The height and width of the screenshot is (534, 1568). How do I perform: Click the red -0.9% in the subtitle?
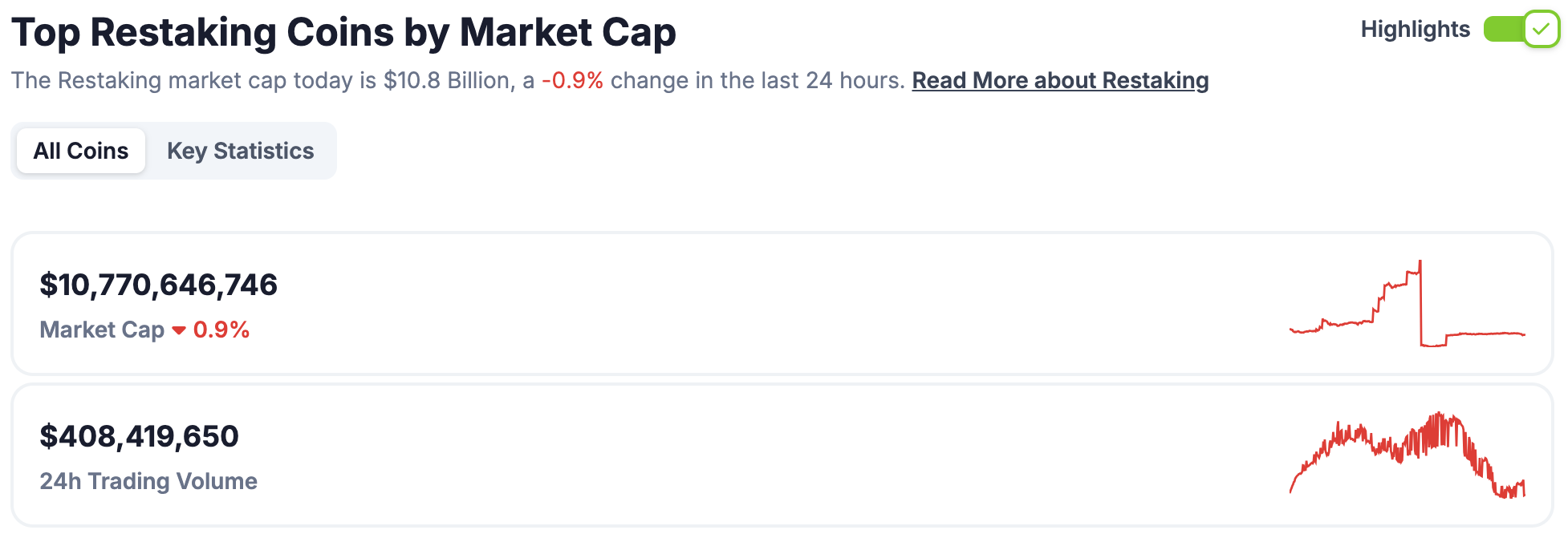point(572,81)
